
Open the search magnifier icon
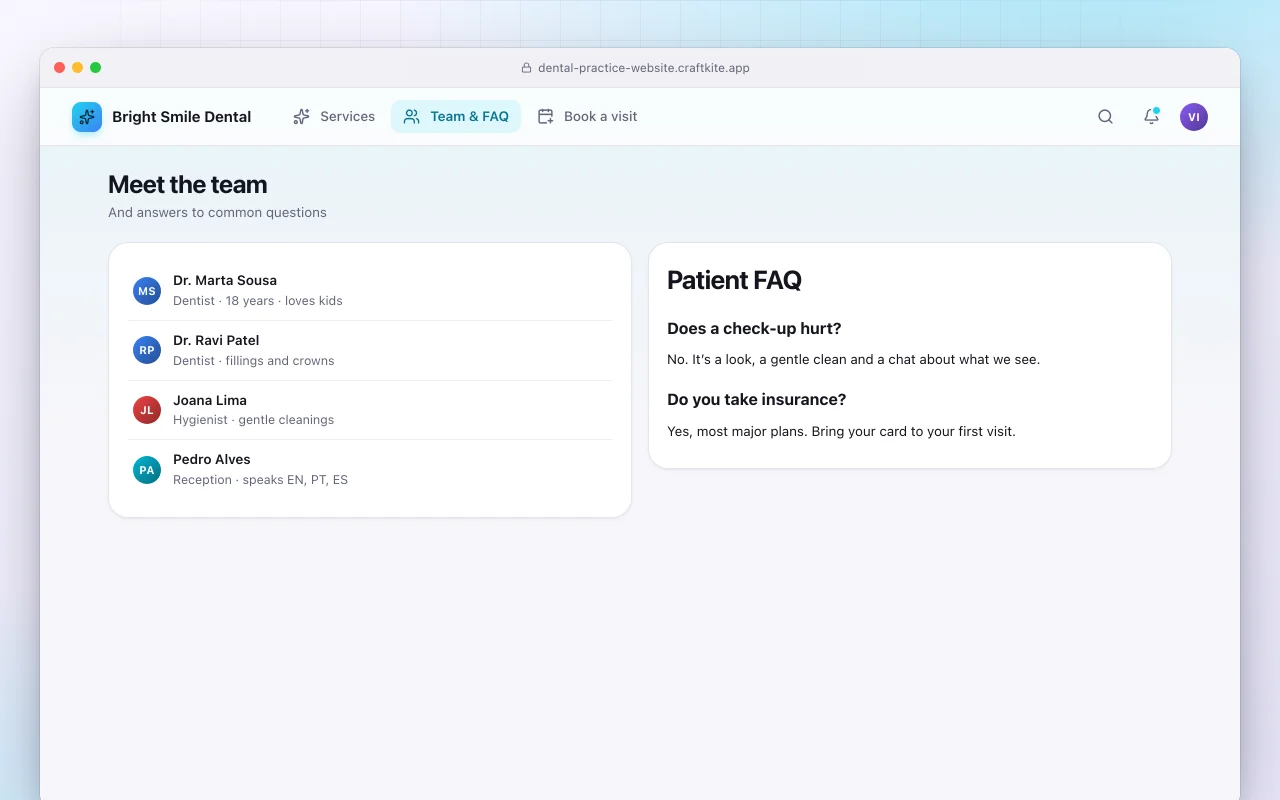1105,117
